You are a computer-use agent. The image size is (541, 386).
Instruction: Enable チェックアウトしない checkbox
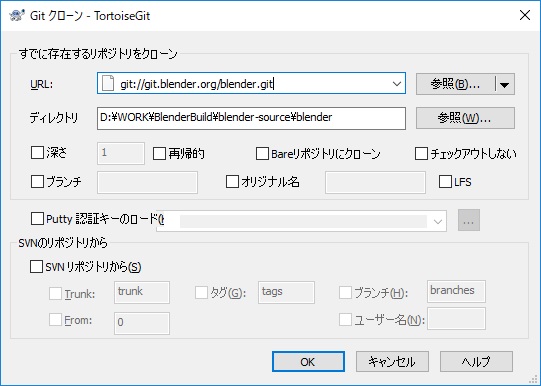(421, 154)
